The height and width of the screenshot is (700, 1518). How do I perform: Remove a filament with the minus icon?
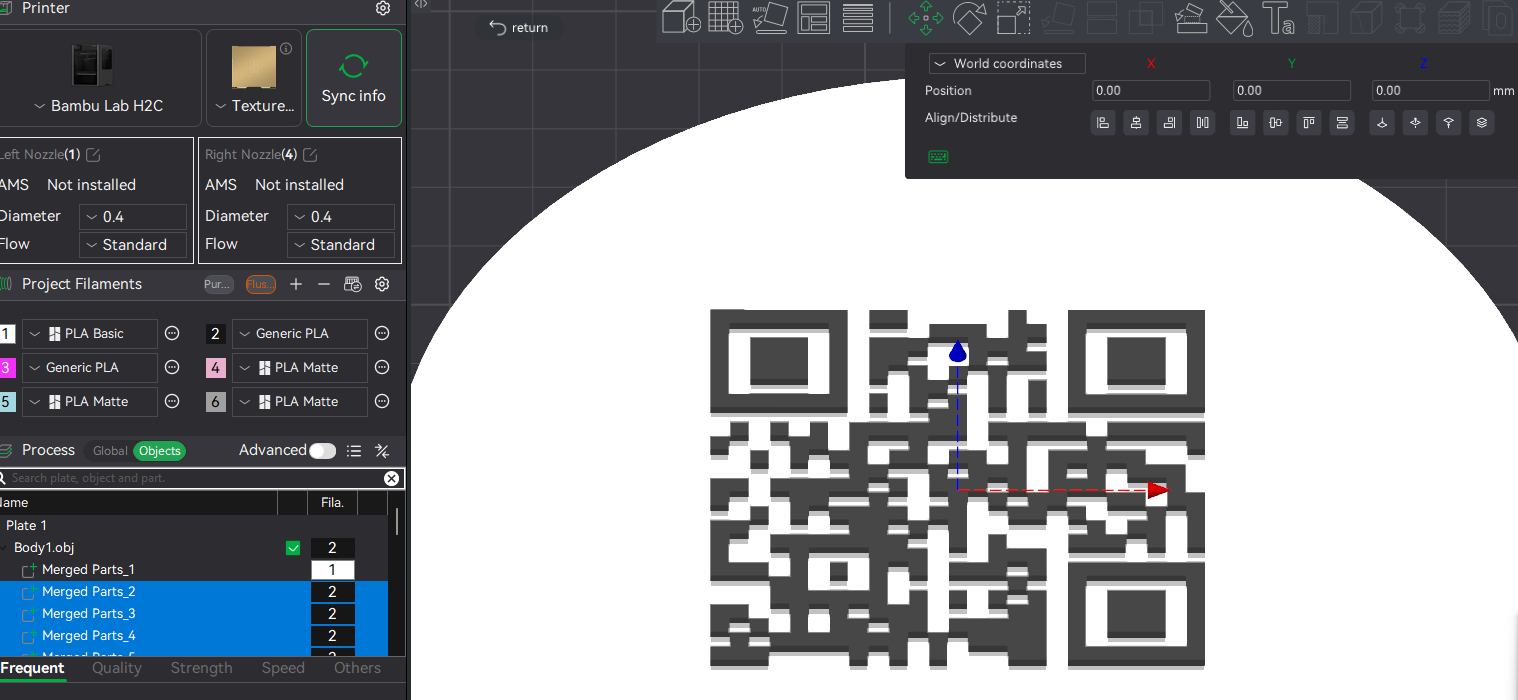click(x=324, y=284)
